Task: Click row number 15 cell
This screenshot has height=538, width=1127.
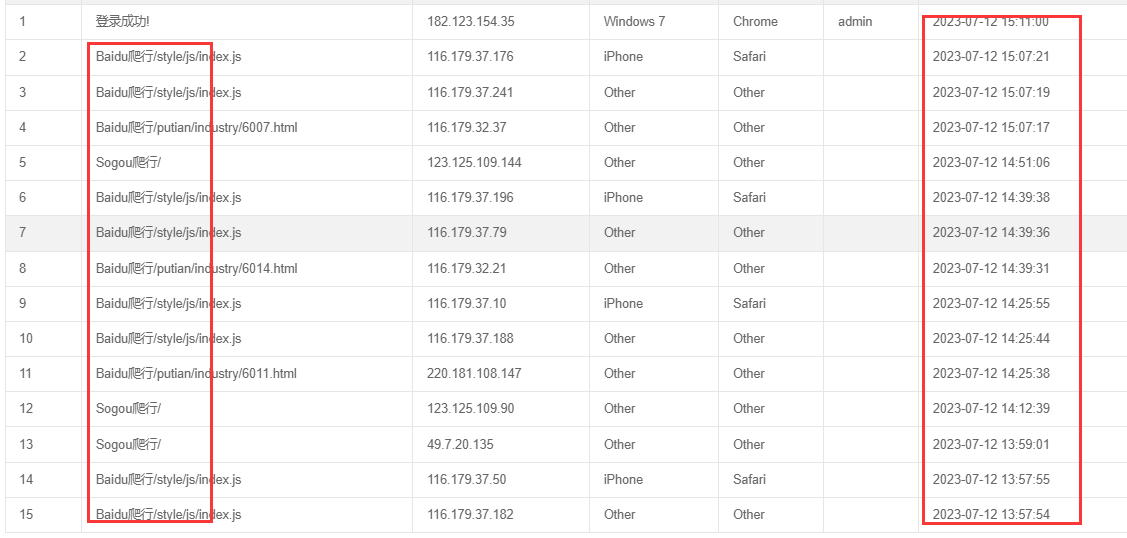Action: pos(26,514)
